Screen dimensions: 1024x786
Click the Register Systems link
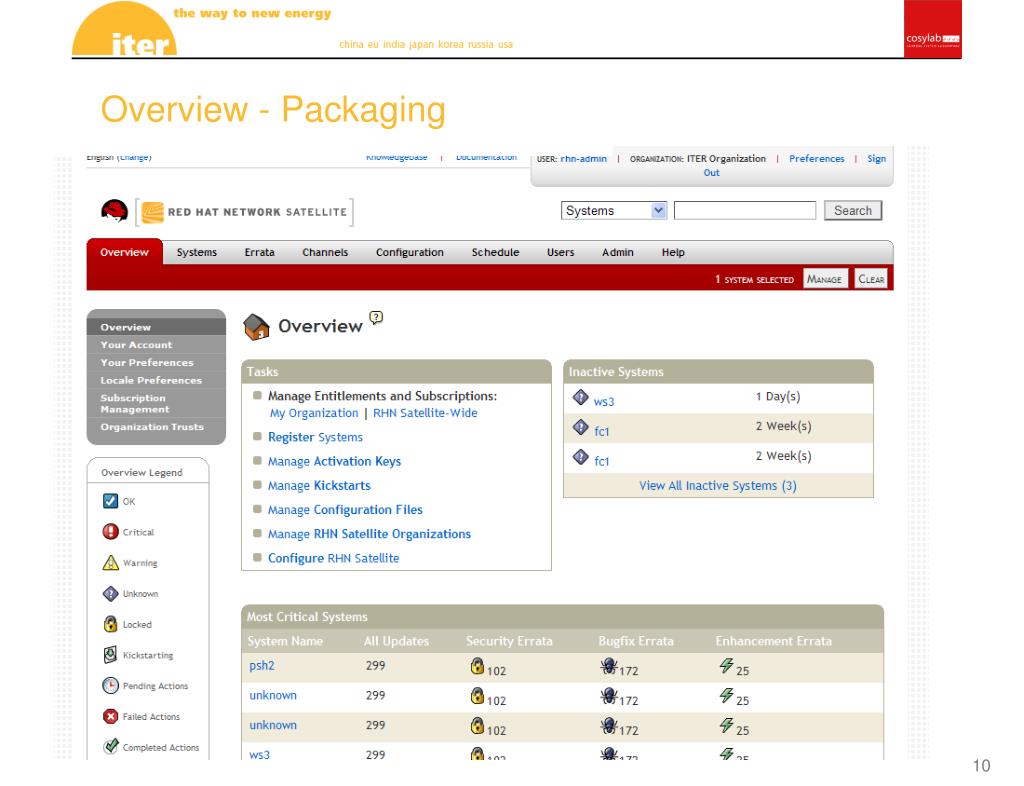pyautogui.click(x=315, y=437)
